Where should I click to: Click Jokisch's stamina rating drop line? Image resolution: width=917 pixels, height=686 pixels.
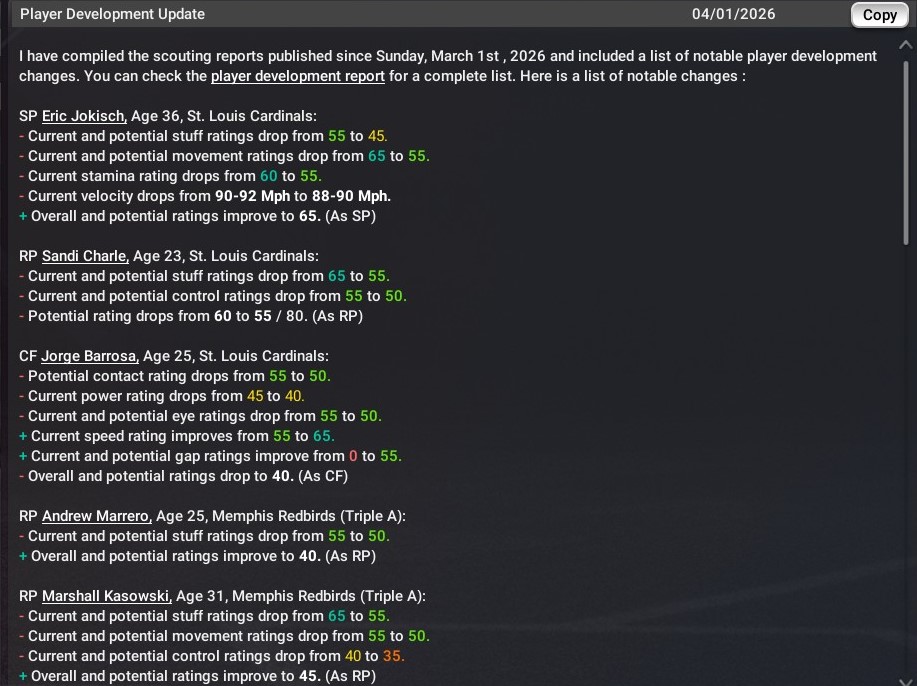point(168,176)
